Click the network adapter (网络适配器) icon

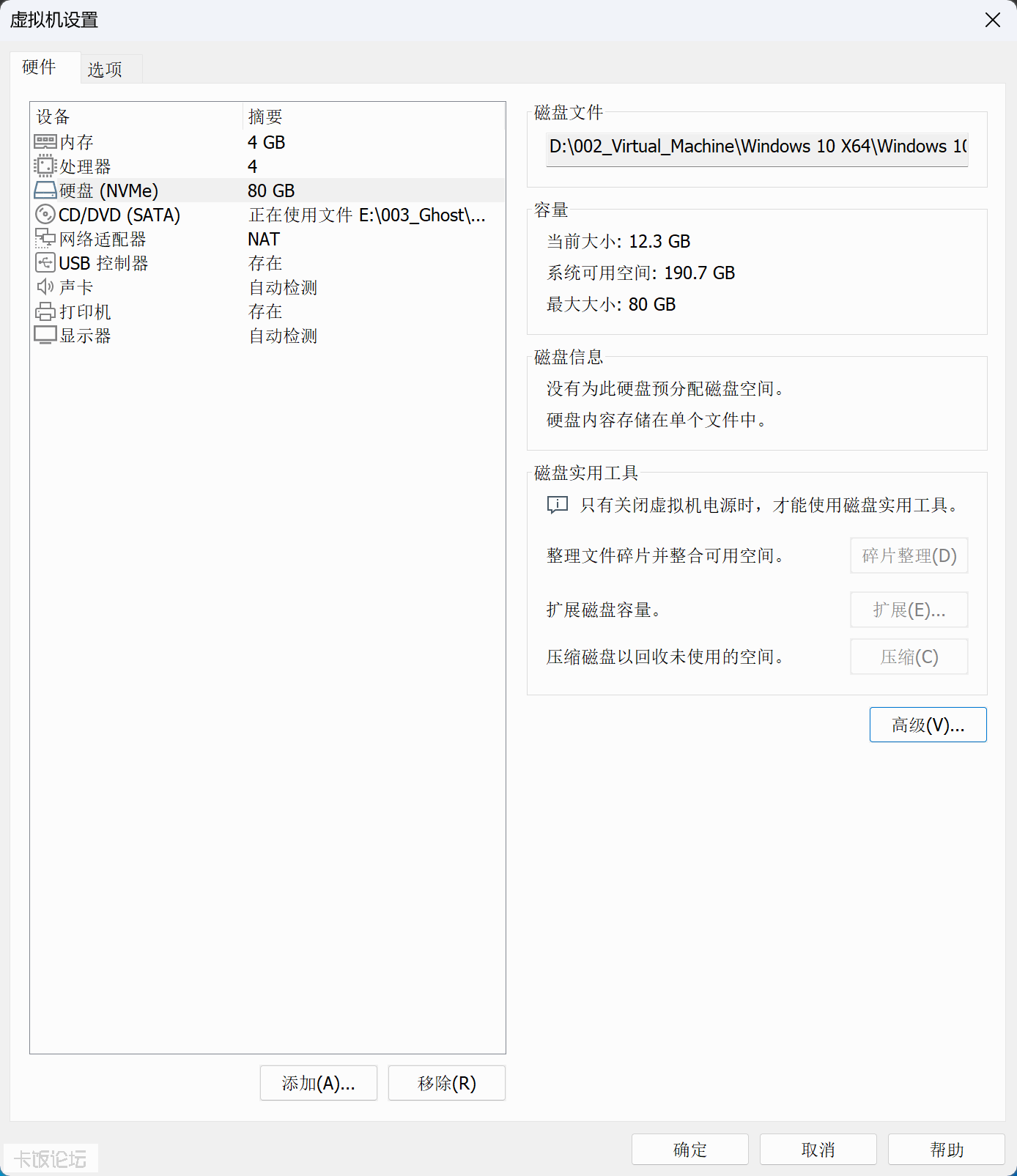[45, 239]
